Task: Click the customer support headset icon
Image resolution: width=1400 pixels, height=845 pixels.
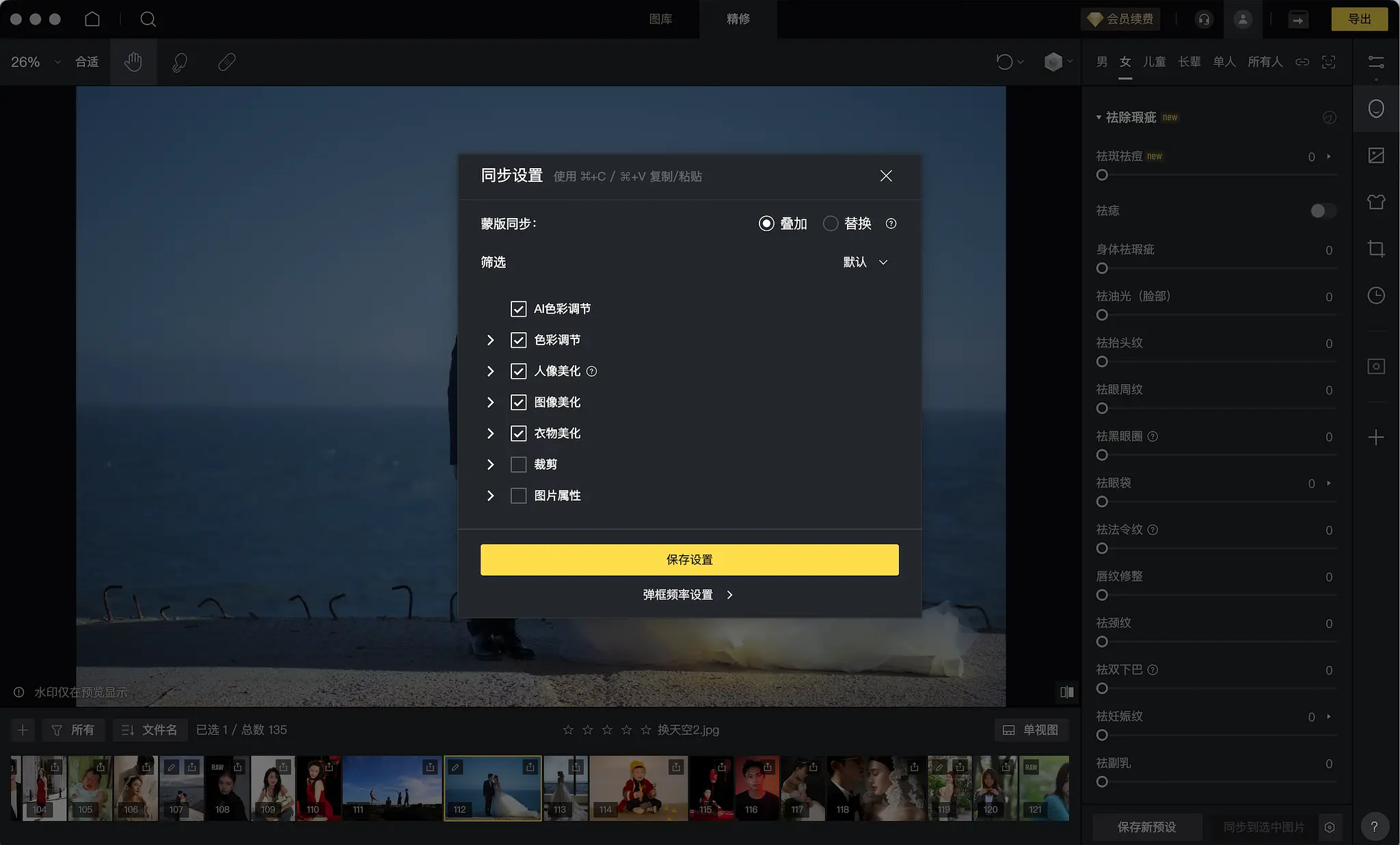Action: pos(1204,19)
